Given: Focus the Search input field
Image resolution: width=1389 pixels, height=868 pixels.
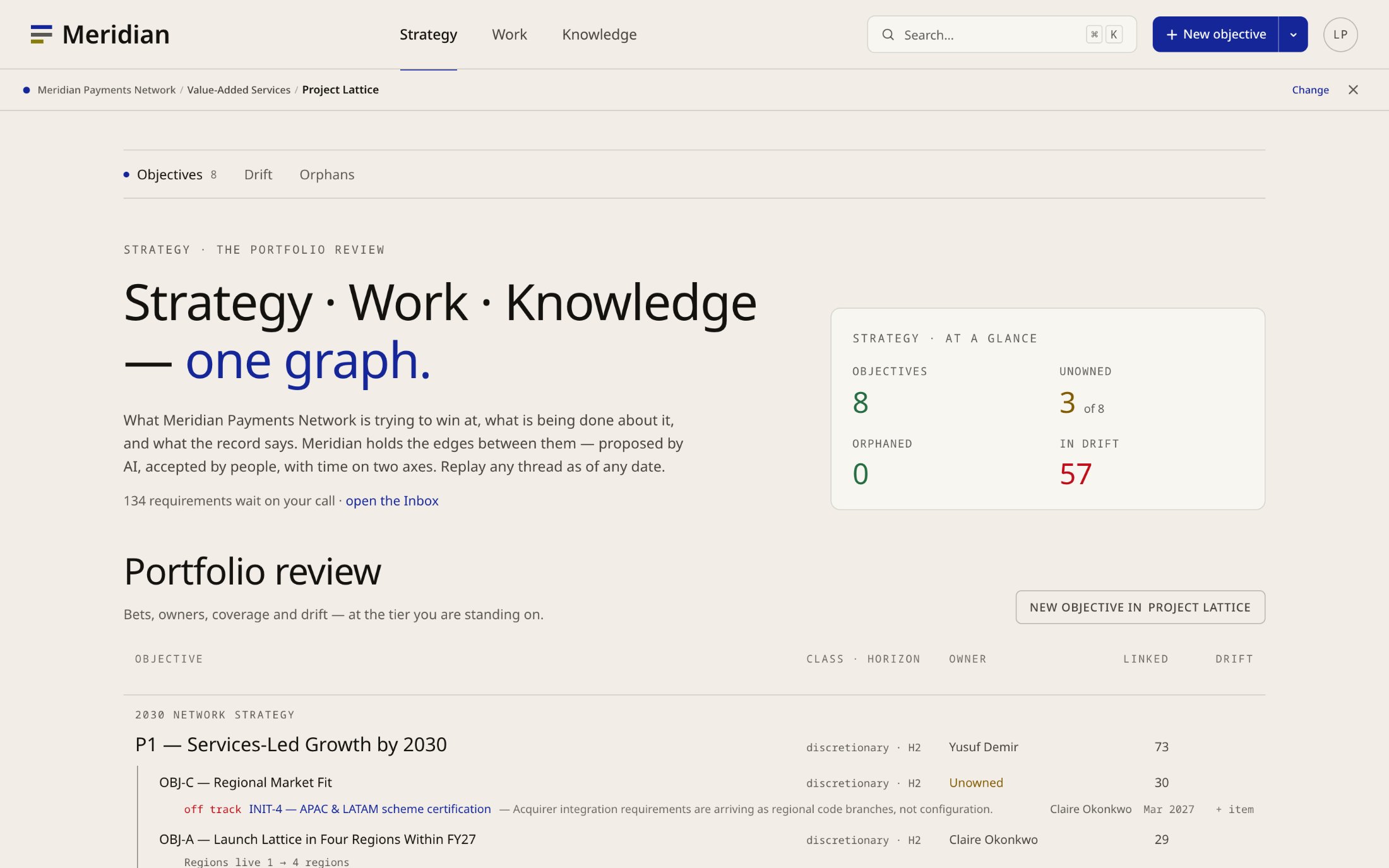Looking at the screenshot, I should (1001, 35).
